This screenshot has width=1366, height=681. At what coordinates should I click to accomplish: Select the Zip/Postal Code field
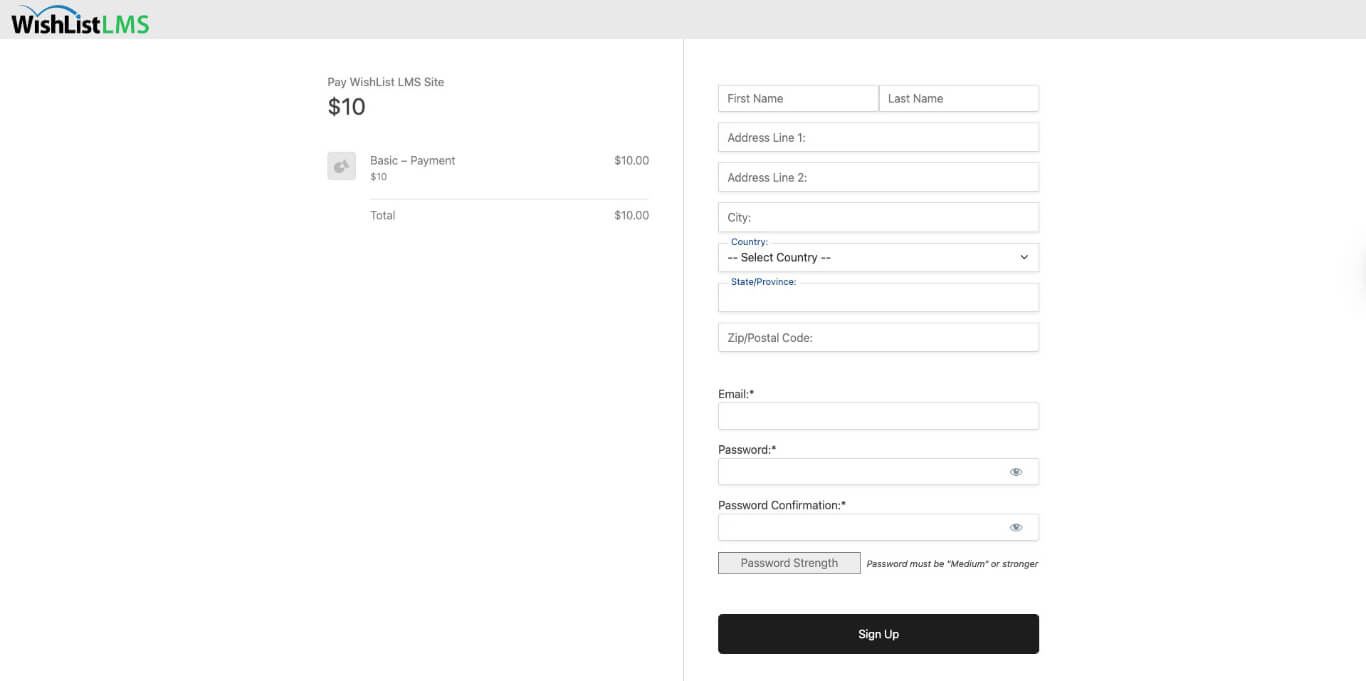878,337
